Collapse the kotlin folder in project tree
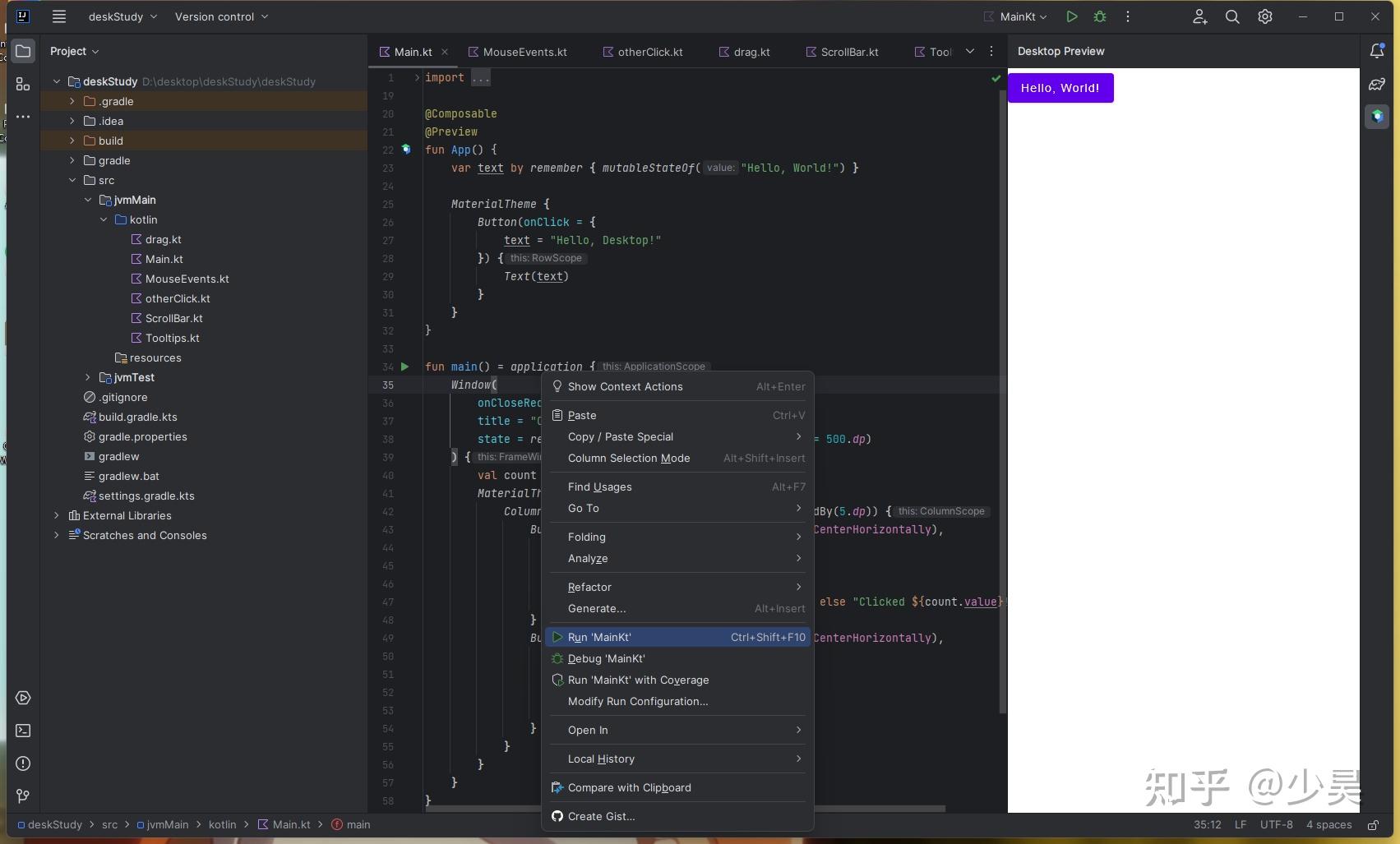This screenshot has height=844, width=1400. coord(104,219)
